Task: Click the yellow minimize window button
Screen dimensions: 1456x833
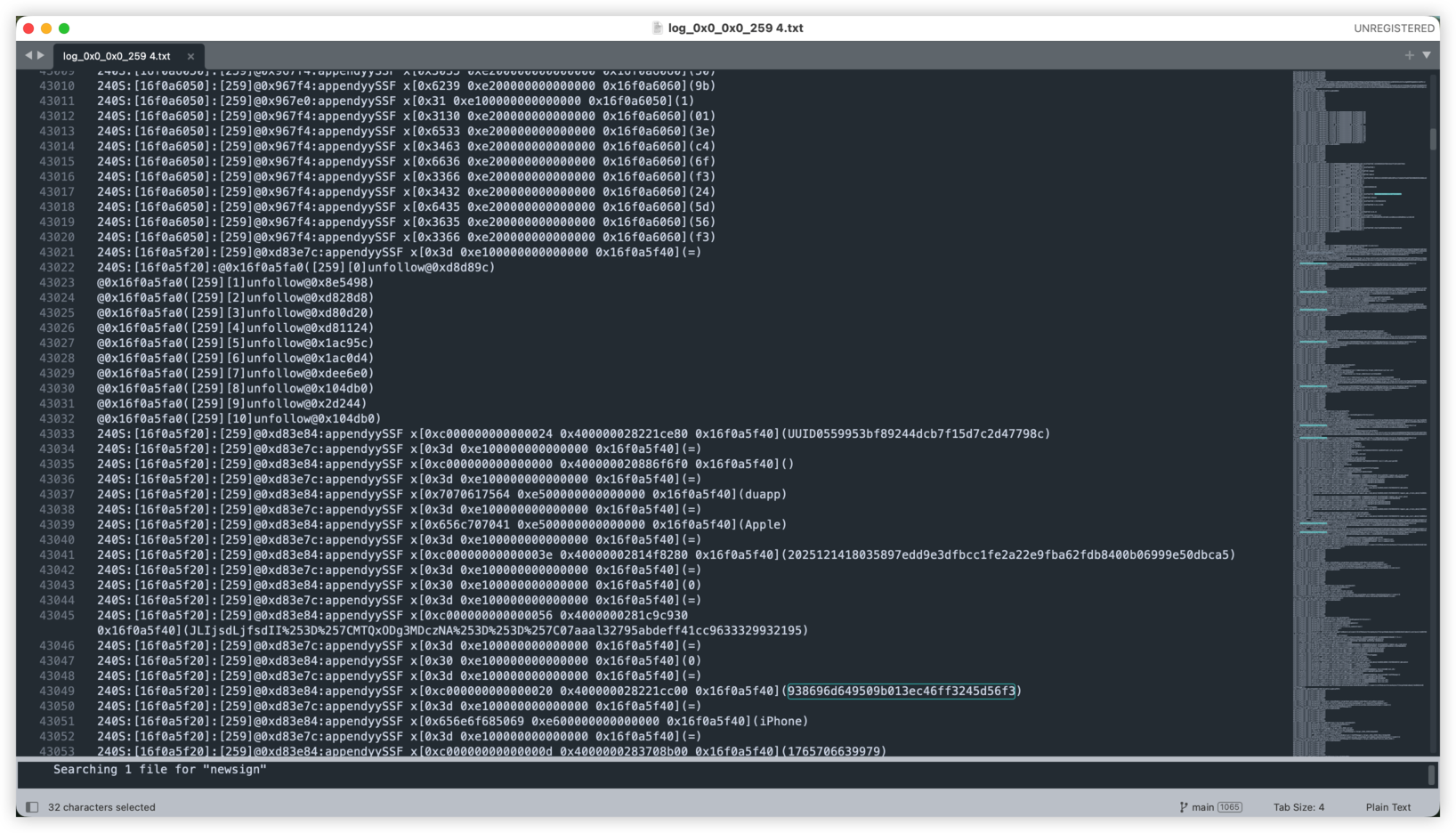Action: click(46, 28)
